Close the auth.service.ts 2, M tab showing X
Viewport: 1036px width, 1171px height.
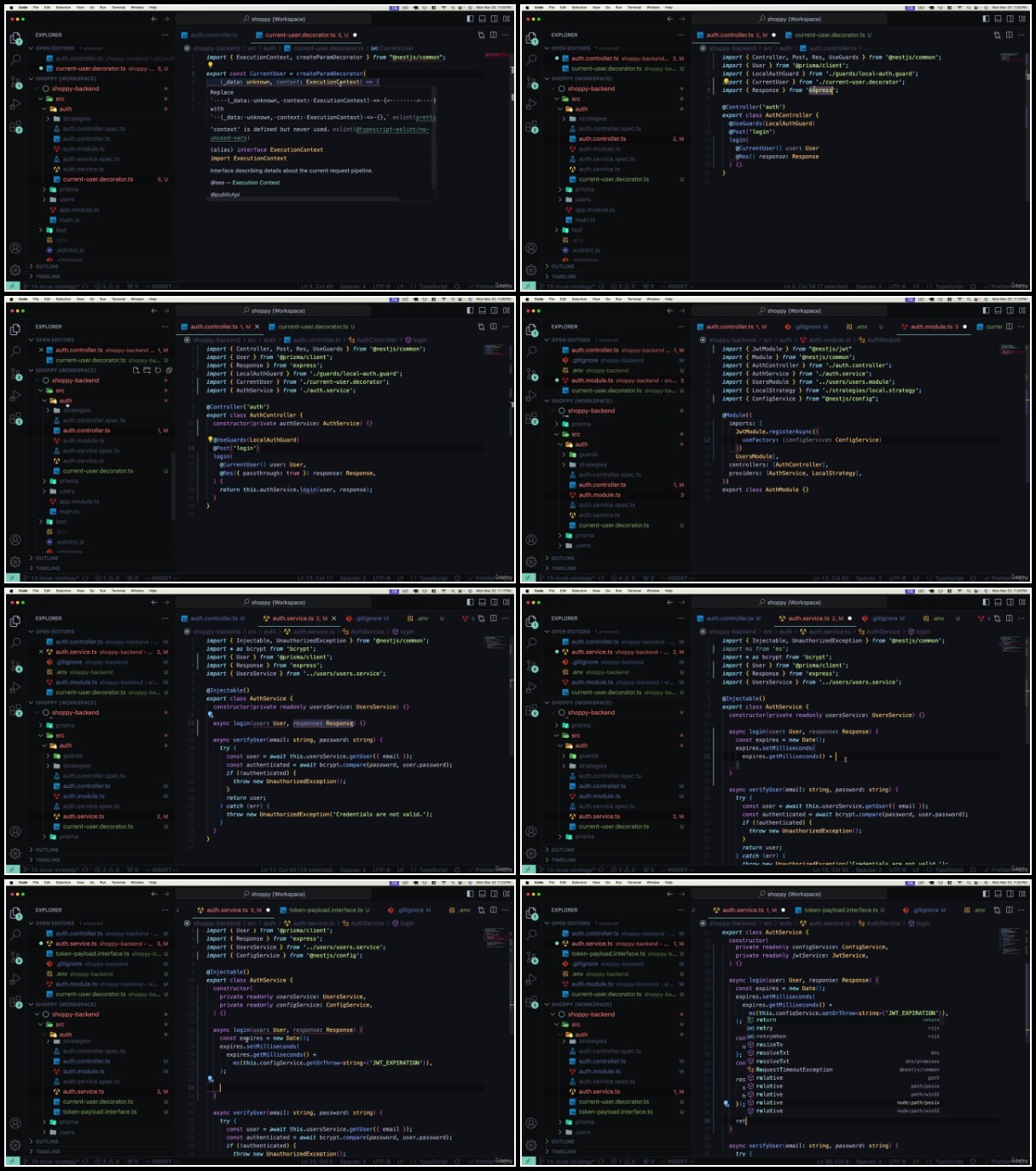[334, 618]
